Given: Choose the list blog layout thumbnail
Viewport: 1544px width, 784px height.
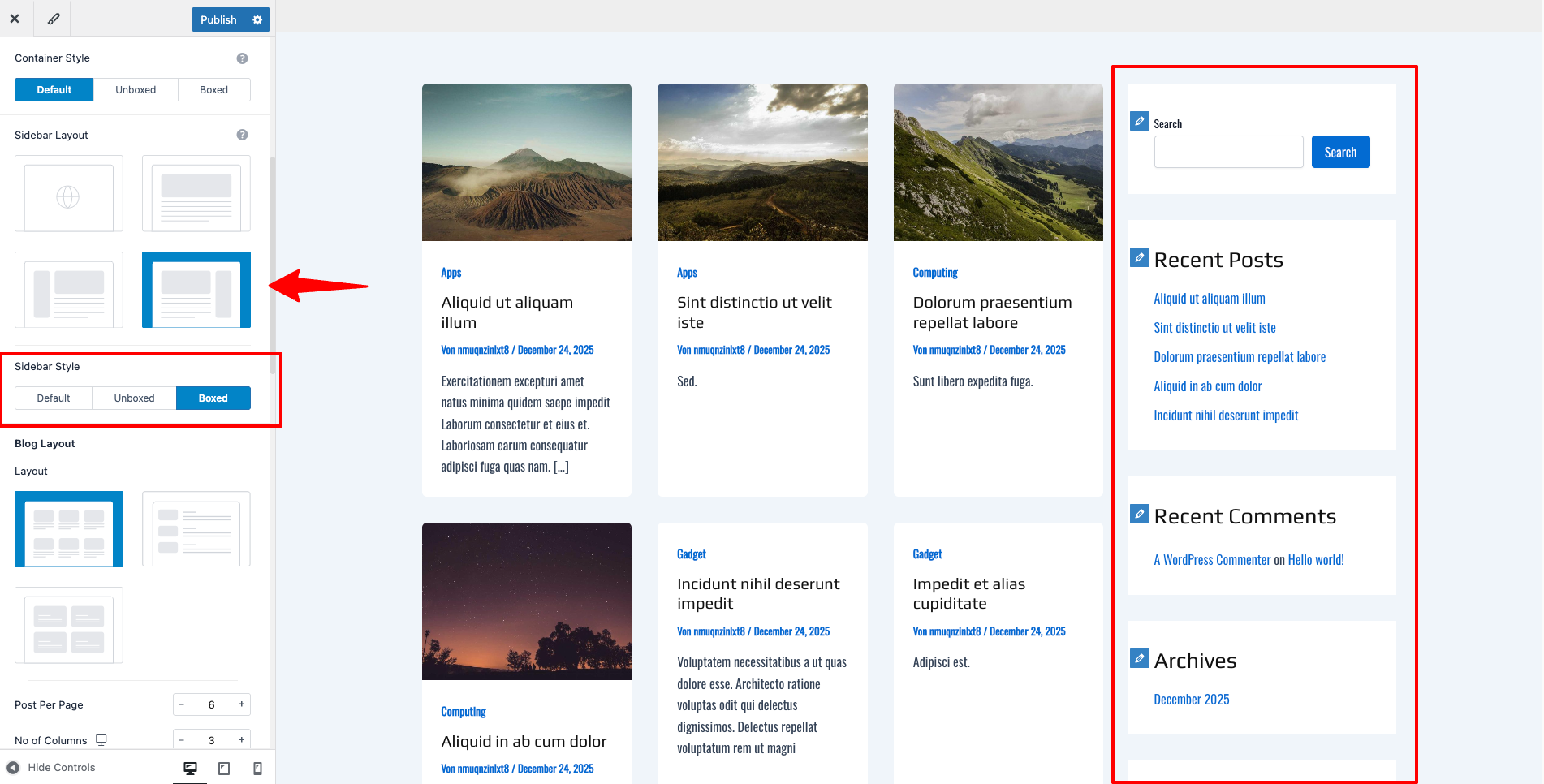Looking at the screenshot, I should (196, 528).
